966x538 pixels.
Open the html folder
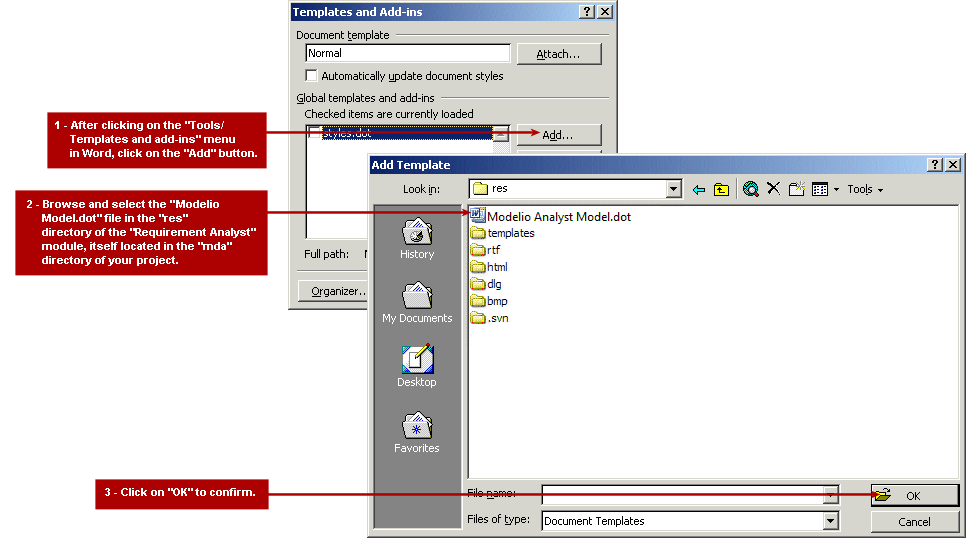click(x=489, y=267)
